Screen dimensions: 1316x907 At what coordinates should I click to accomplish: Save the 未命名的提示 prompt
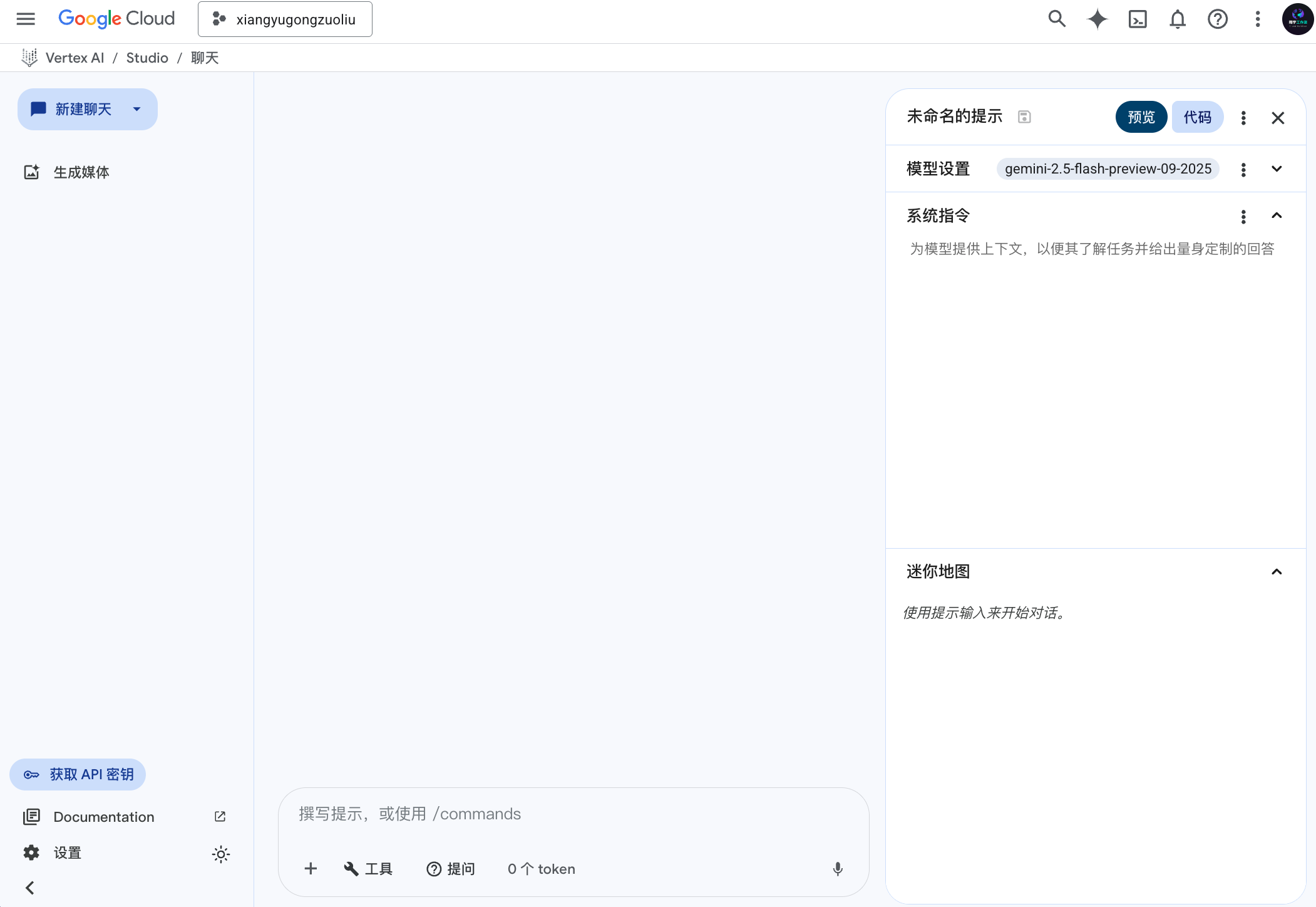(1025, 117)
